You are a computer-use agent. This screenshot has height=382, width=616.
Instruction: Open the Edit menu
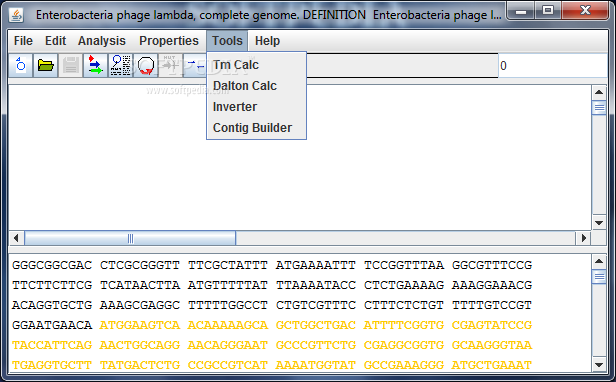(x=55, y=41)
